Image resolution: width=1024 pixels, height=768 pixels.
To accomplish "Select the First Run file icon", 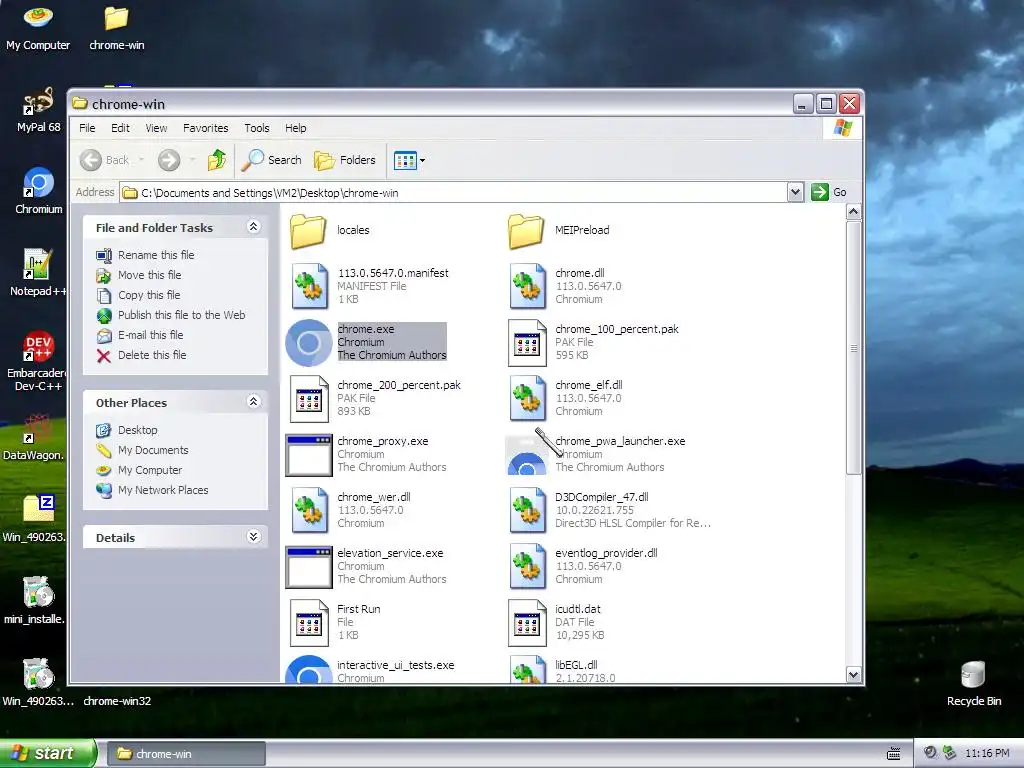I will pyautogui.click(x=309, y=622).
